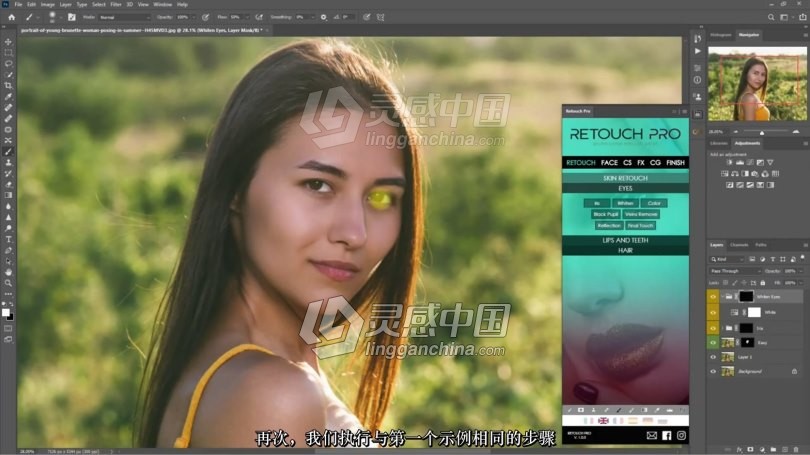Open the Smoothing value dropdown
Viewport: 810px width, 455px height.
(313, 17)
